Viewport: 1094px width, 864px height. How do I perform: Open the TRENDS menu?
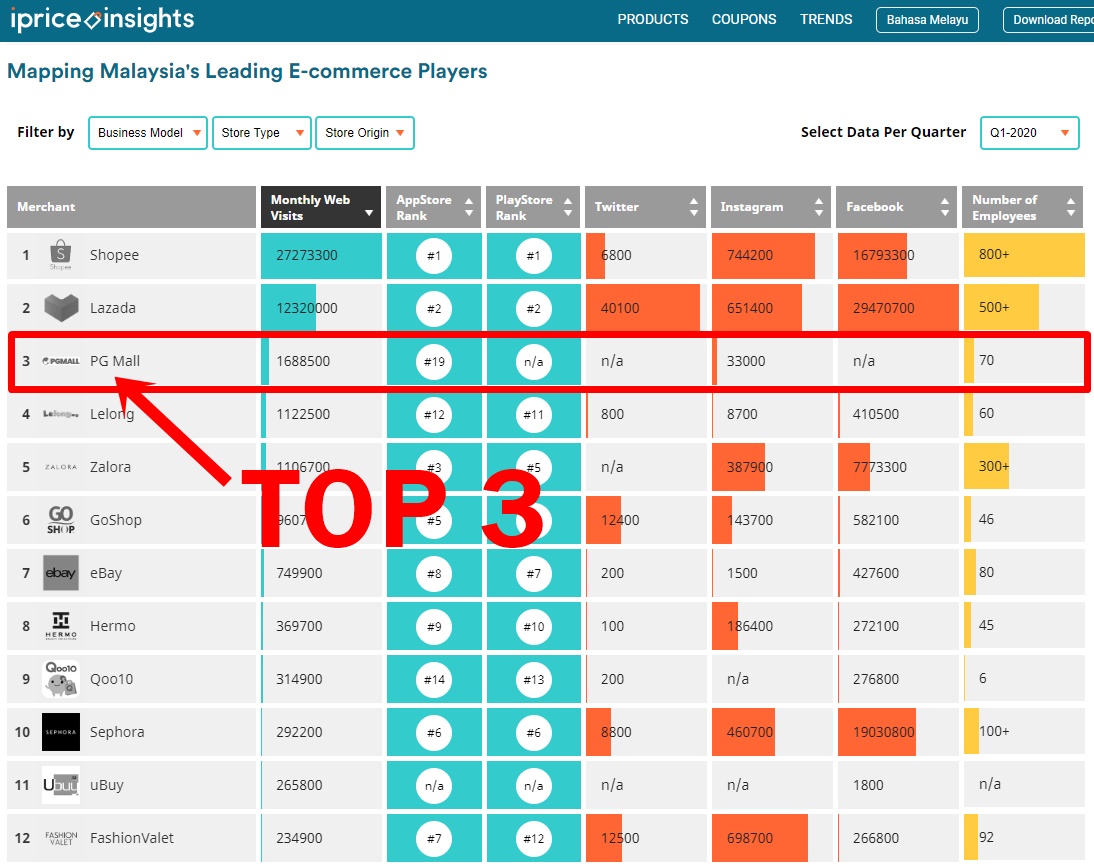coord(826,20)
